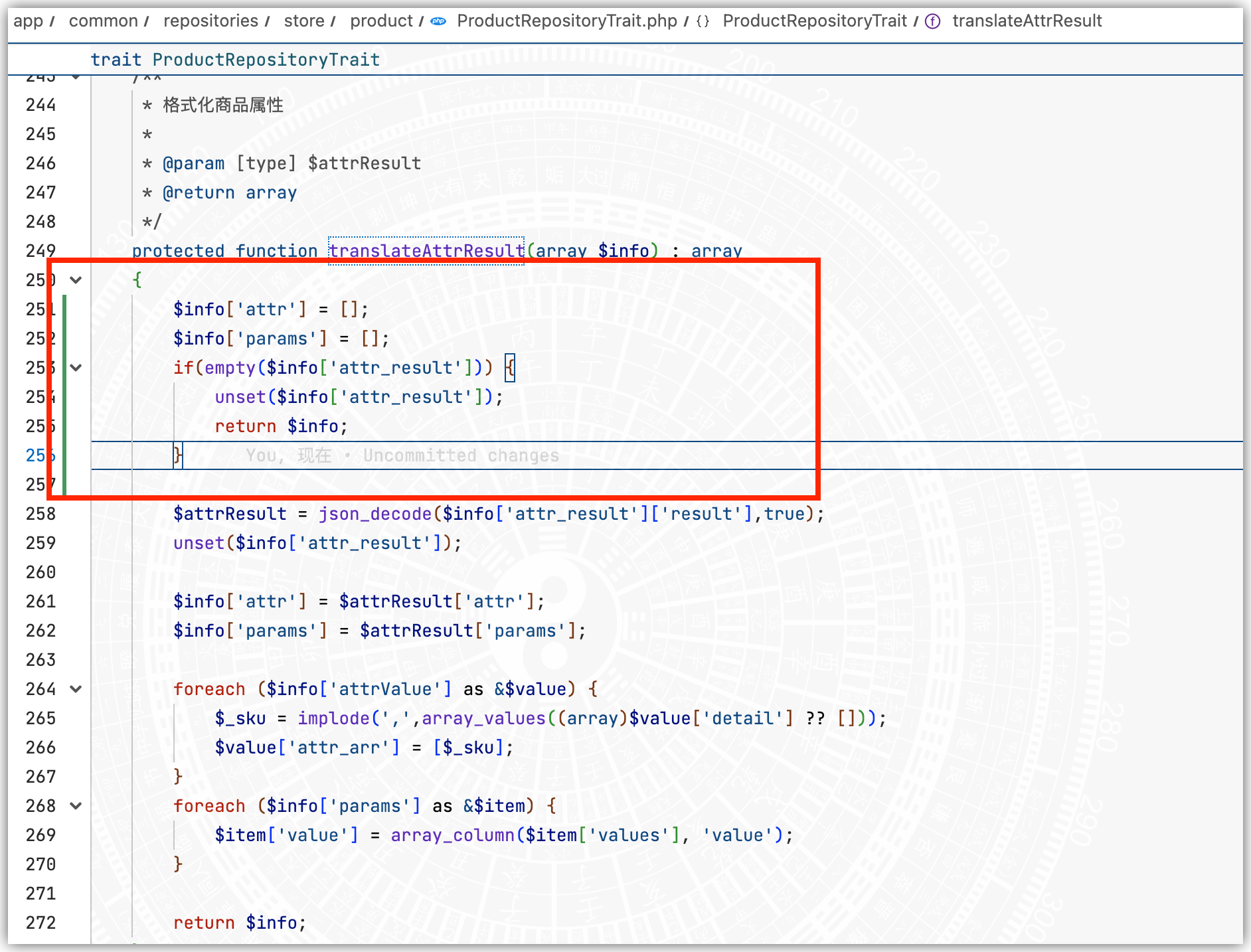Image resolution: width=1251 pixels, height=952 pixels.
Task: Click '@param' tag in doc comment
Action: click(193, 163)
